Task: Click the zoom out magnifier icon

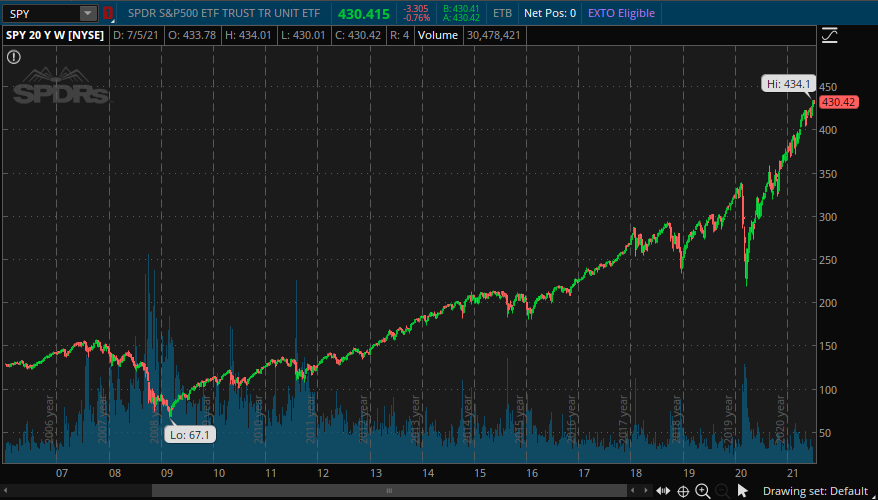Action: pyautogui.click(x=722, y=492)
